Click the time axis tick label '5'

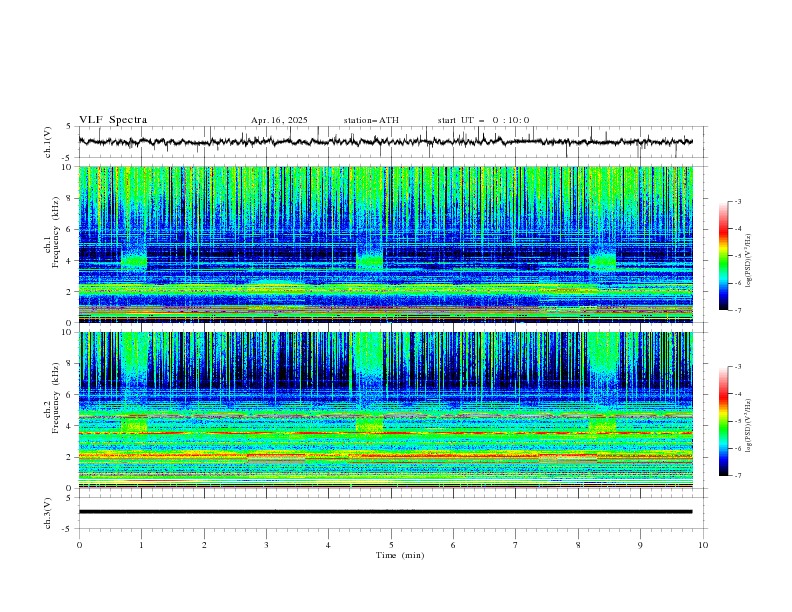(391, 545)
